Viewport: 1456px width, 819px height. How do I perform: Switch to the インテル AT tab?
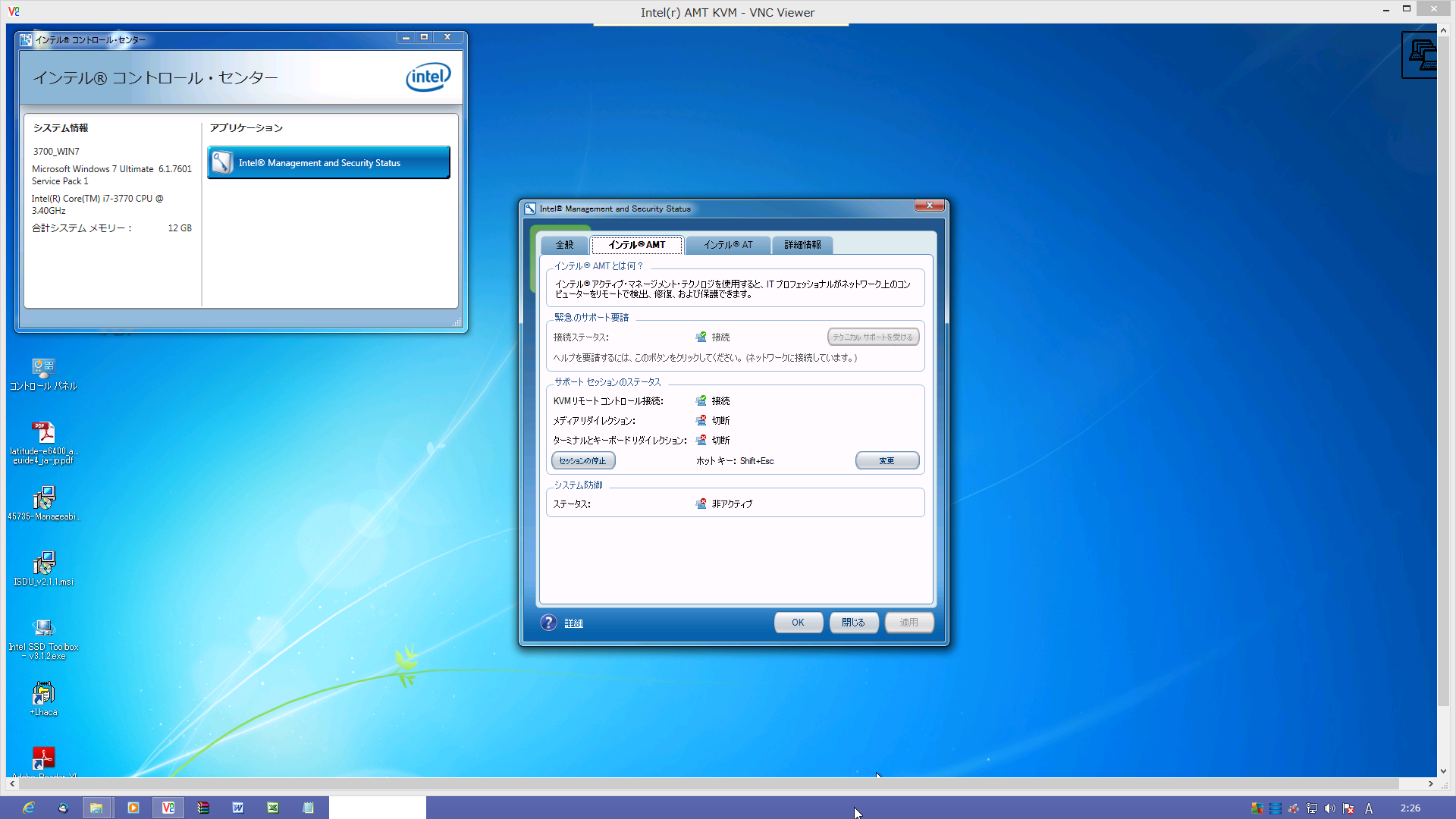coord(727,245)
